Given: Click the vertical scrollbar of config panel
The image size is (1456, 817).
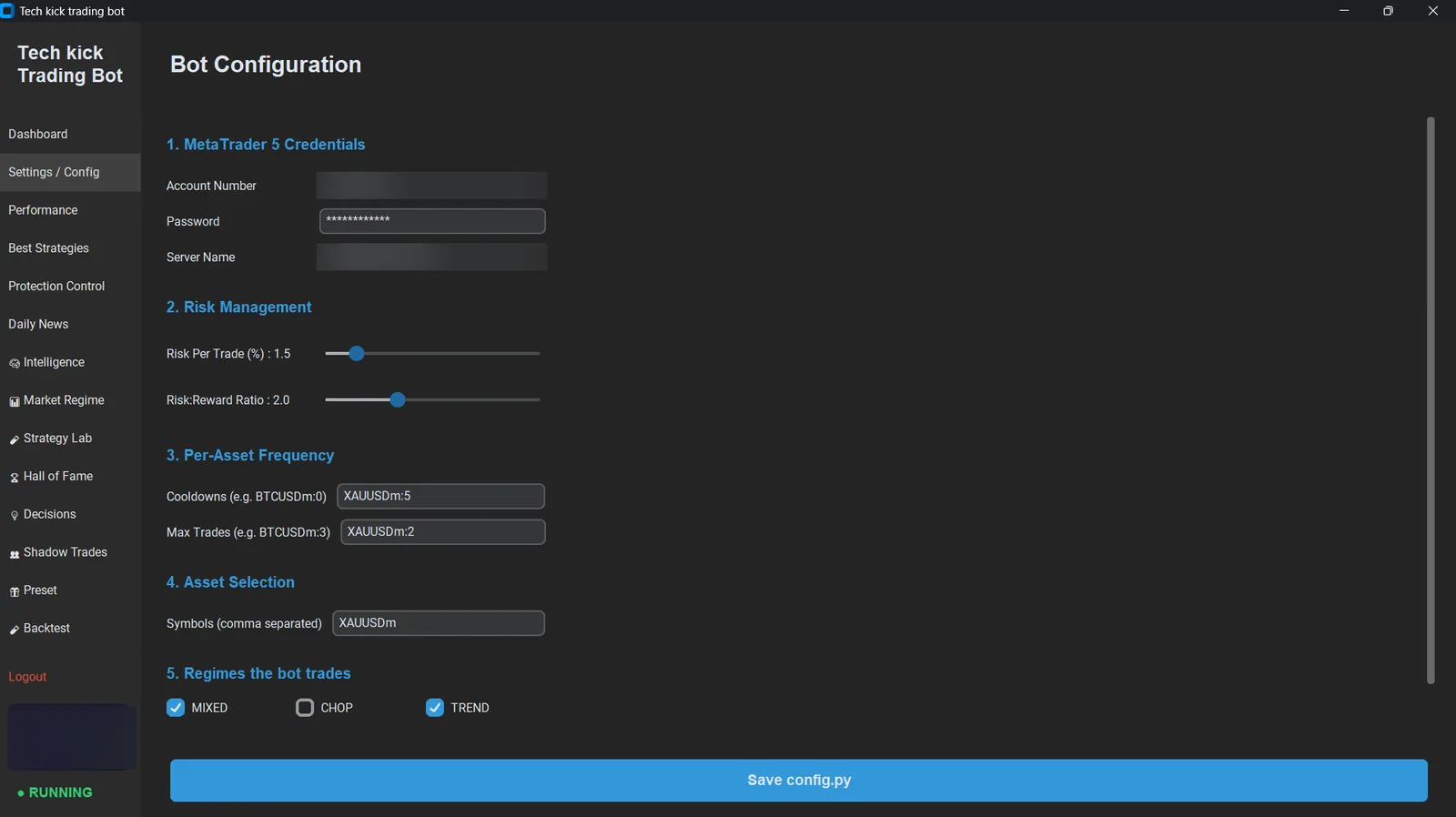Looking at the screenshot, I should coord(1431,400).
